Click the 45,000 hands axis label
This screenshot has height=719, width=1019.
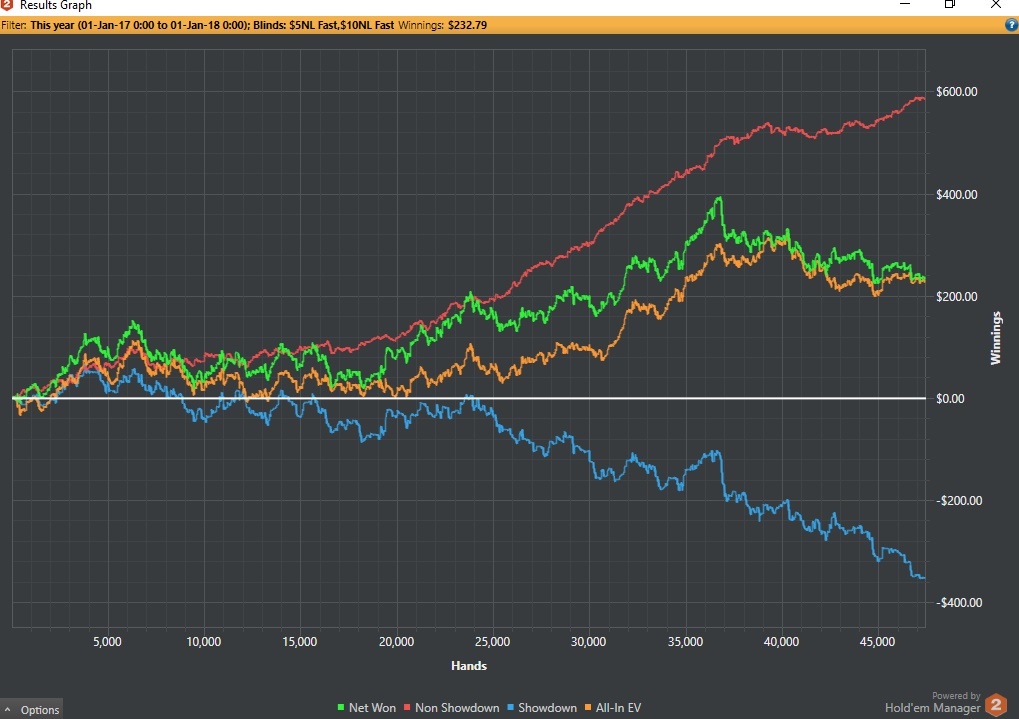click(x=877, y=642)
